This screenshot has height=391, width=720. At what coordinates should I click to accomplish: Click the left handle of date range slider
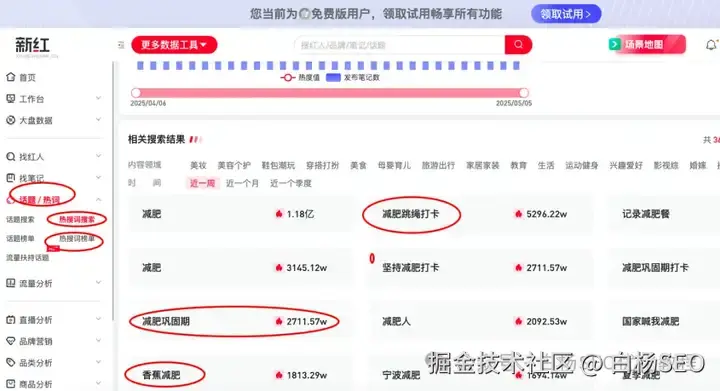click(x=135, y=93)
